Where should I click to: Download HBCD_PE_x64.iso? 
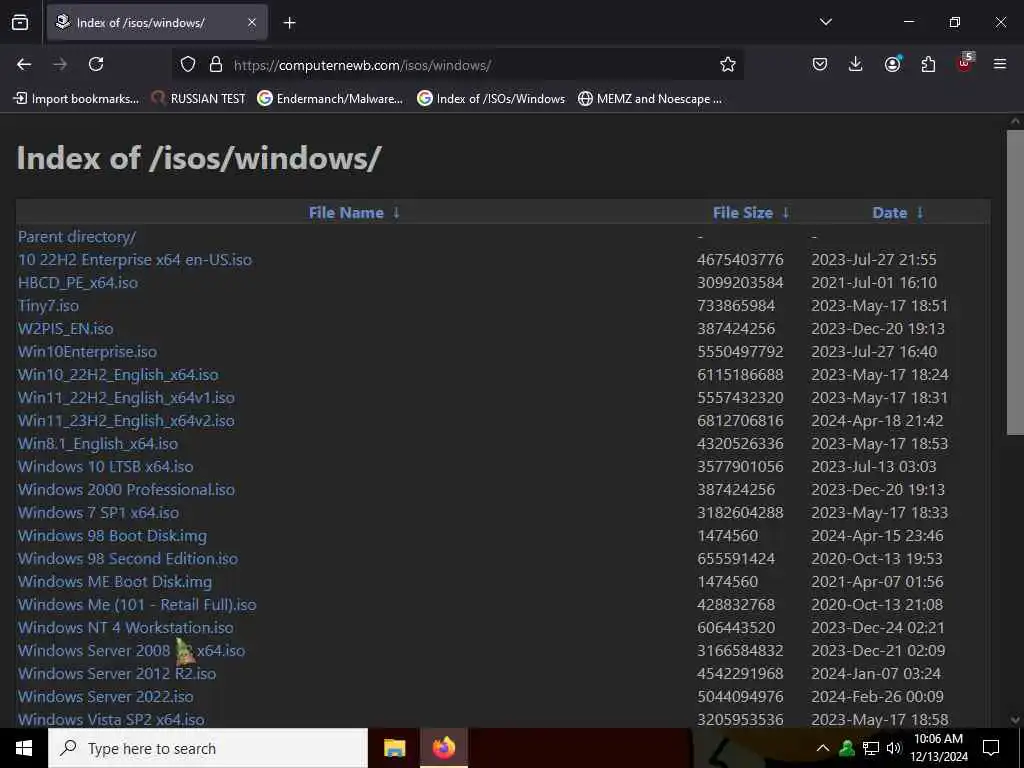click(x=78, y=283)
